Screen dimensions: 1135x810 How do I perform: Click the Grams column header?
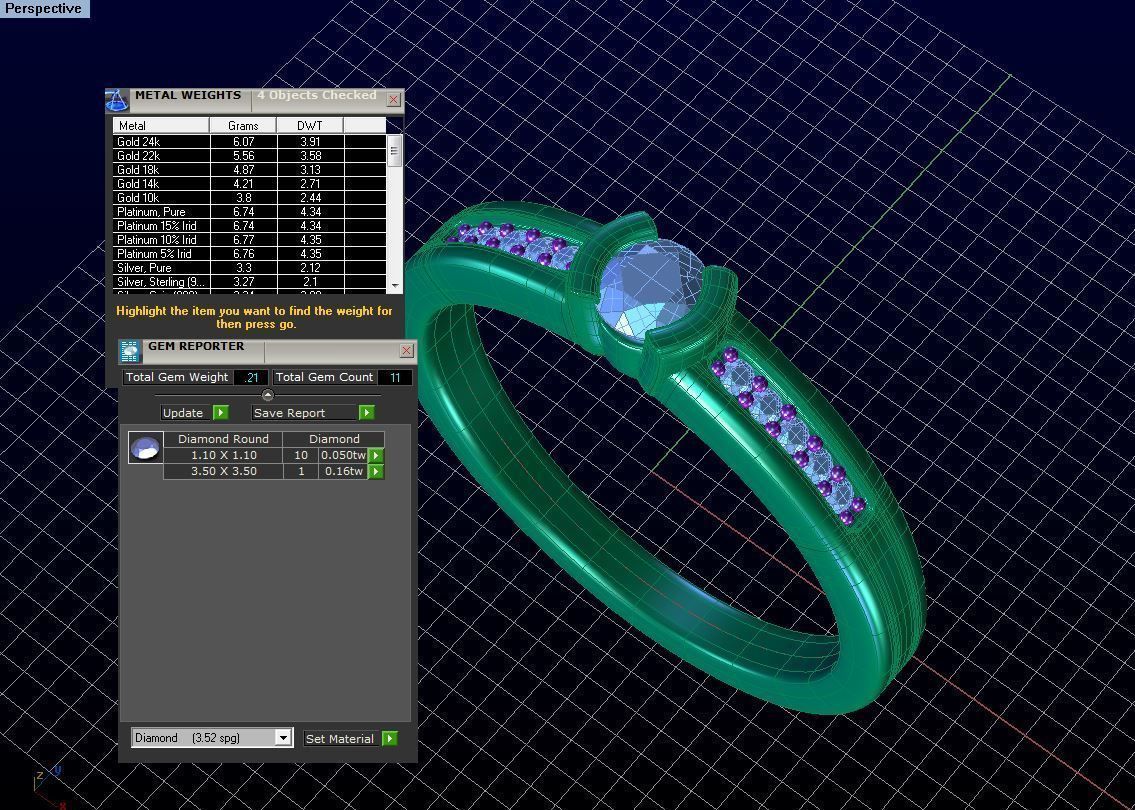tap(243, 125)
